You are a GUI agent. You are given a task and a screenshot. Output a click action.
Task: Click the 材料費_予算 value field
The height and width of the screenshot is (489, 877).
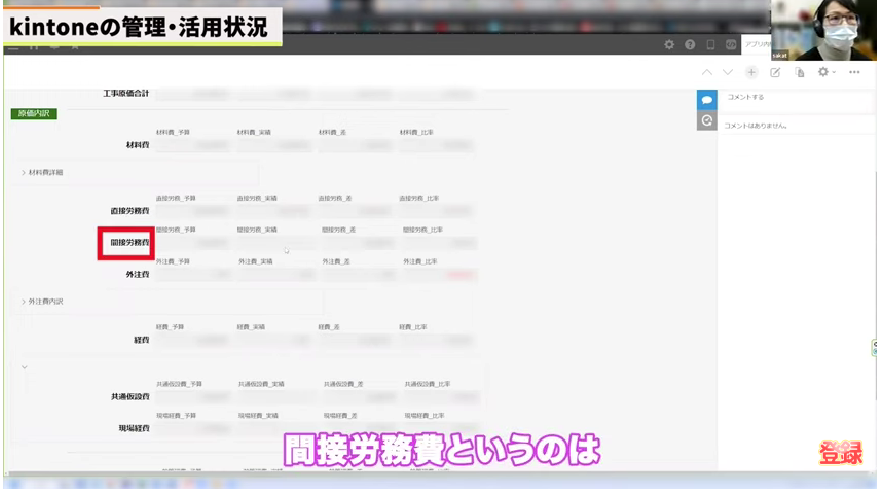click(x=192, y=145)
